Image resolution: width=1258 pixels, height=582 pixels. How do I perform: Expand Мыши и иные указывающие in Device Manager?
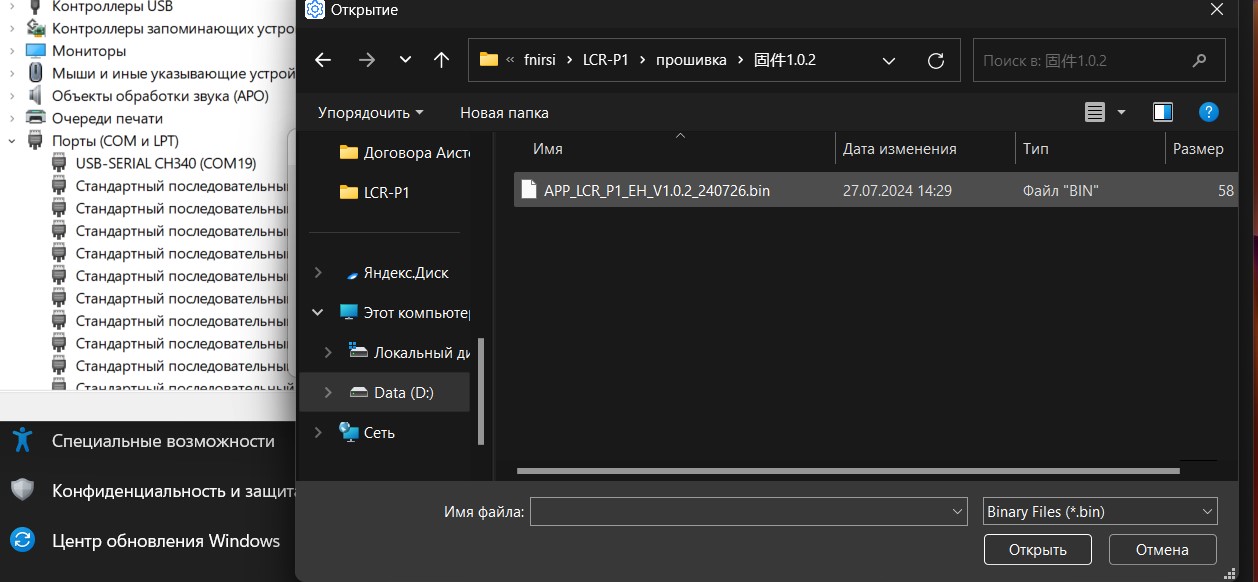pyautogui.click(x=11, y=73)
